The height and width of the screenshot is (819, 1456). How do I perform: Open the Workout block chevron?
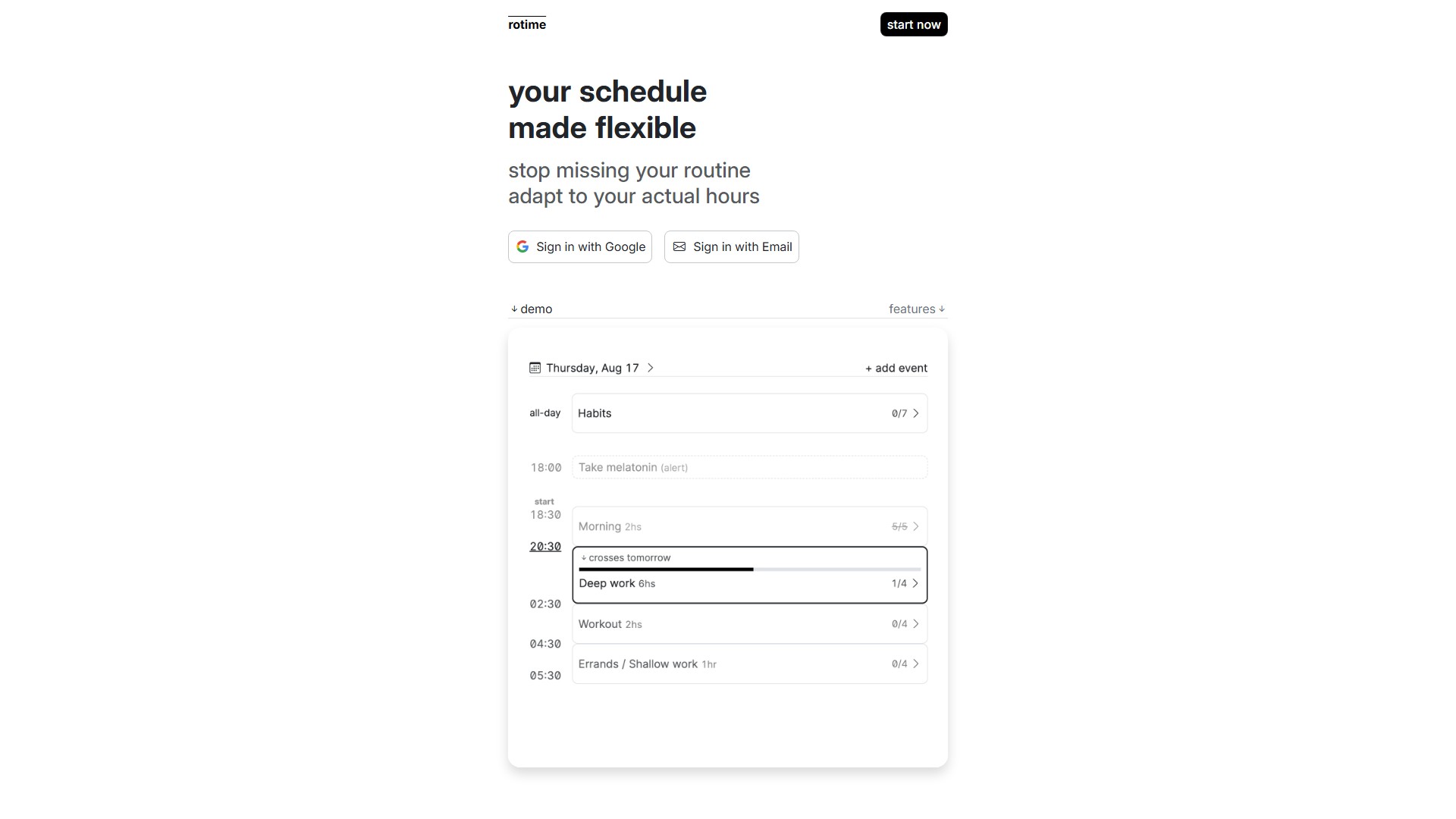[916, 623]
